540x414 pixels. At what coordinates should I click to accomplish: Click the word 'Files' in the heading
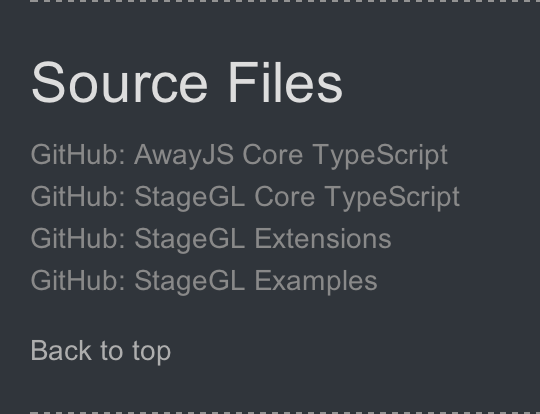(285, 82)
